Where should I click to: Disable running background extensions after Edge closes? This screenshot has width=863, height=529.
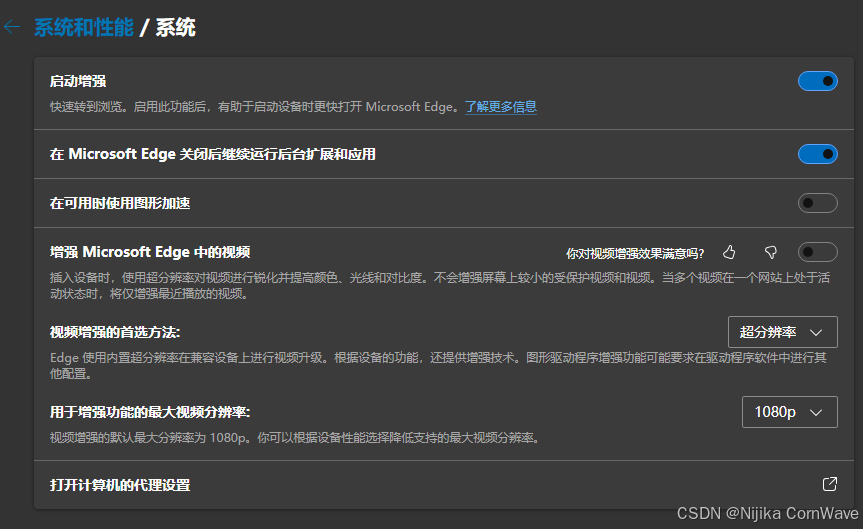point(818,154)
